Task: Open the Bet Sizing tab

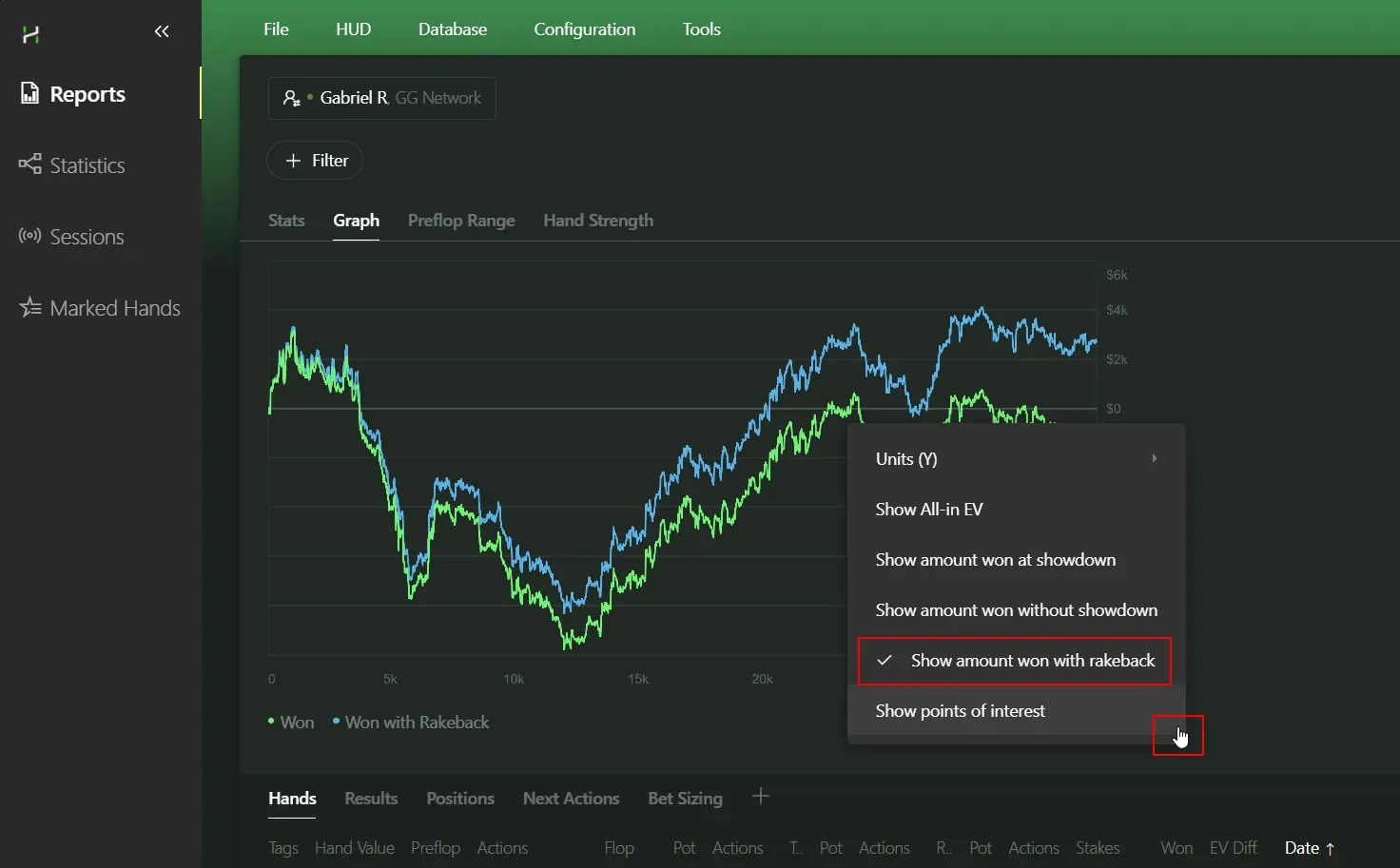Action: click(x=685, y=799)
